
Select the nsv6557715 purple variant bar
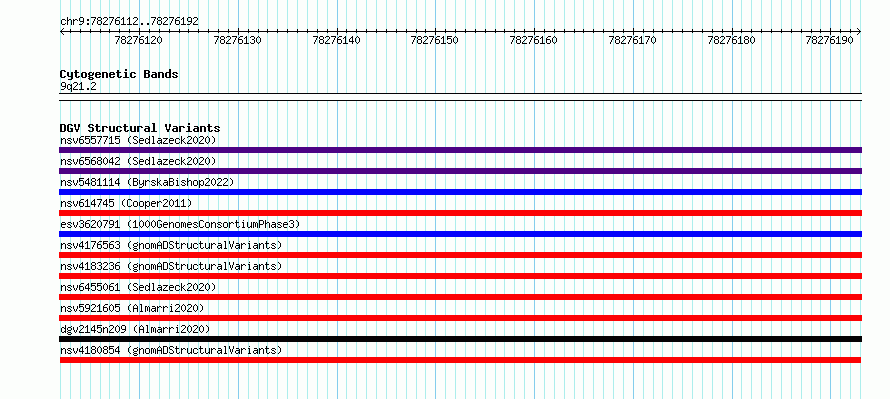(x=460, y=150)
